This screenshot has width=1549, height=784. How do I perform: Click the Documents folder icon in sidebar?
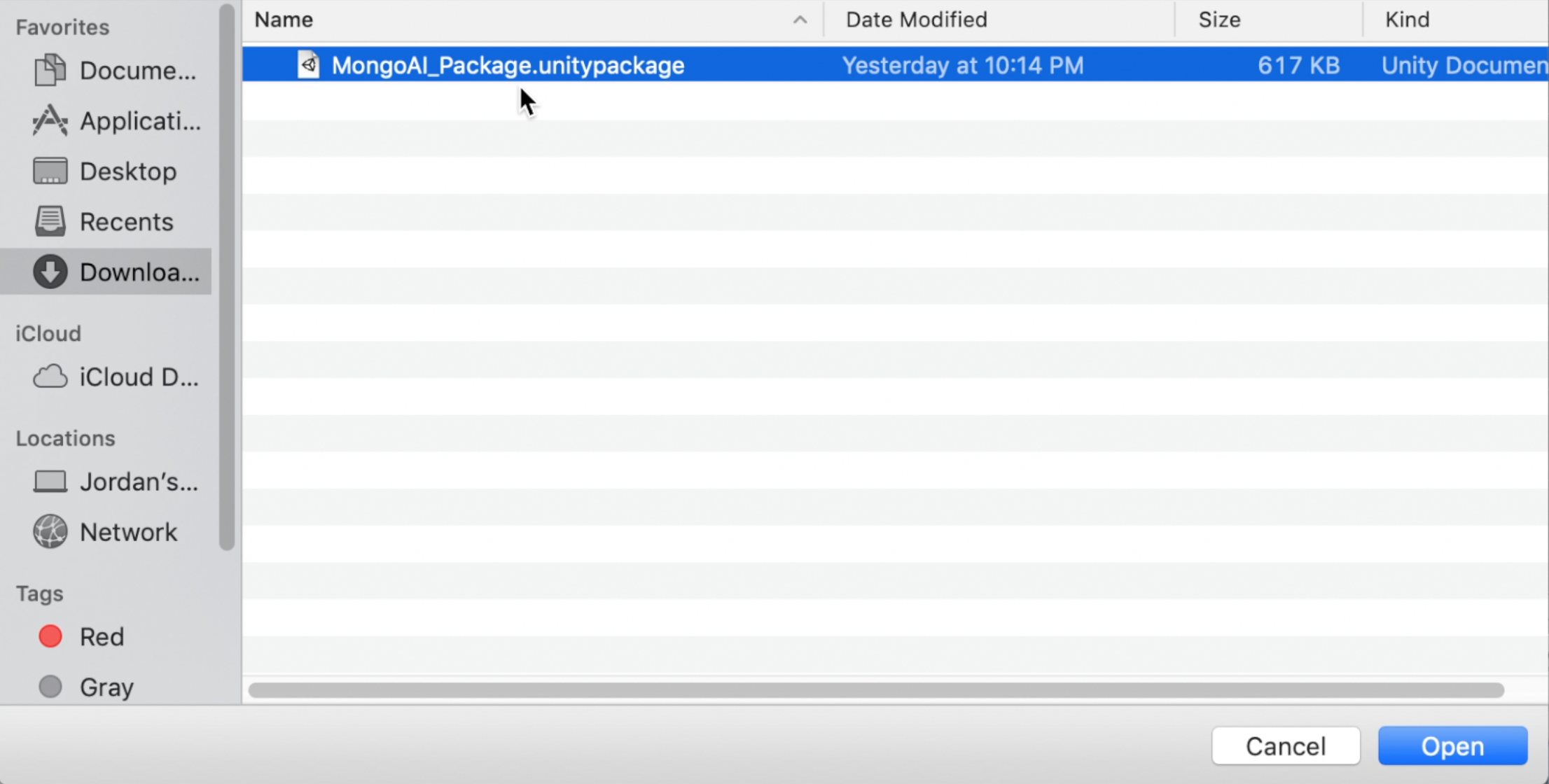(x=50, y=70)
